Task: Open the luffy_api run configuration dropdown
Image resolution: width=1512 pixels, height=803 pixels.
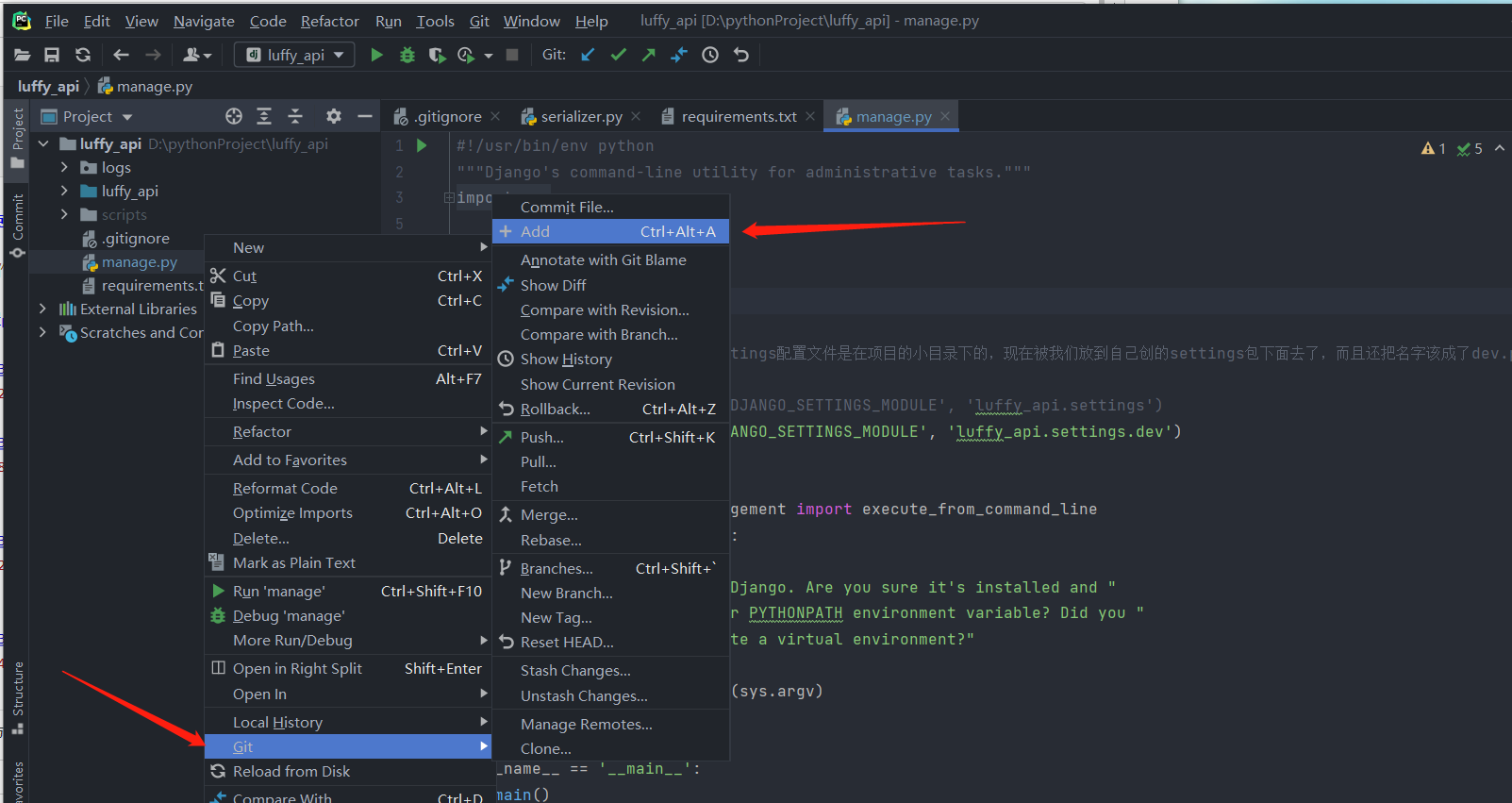Action: tap(294, 55)
